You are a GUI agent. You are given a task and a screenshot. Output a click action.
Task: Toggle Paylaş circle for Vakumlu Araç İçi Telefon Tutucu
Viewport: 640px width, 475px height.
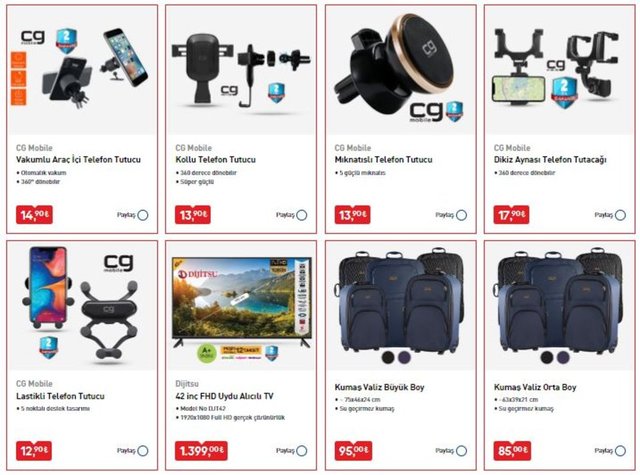tap(143, 215)
